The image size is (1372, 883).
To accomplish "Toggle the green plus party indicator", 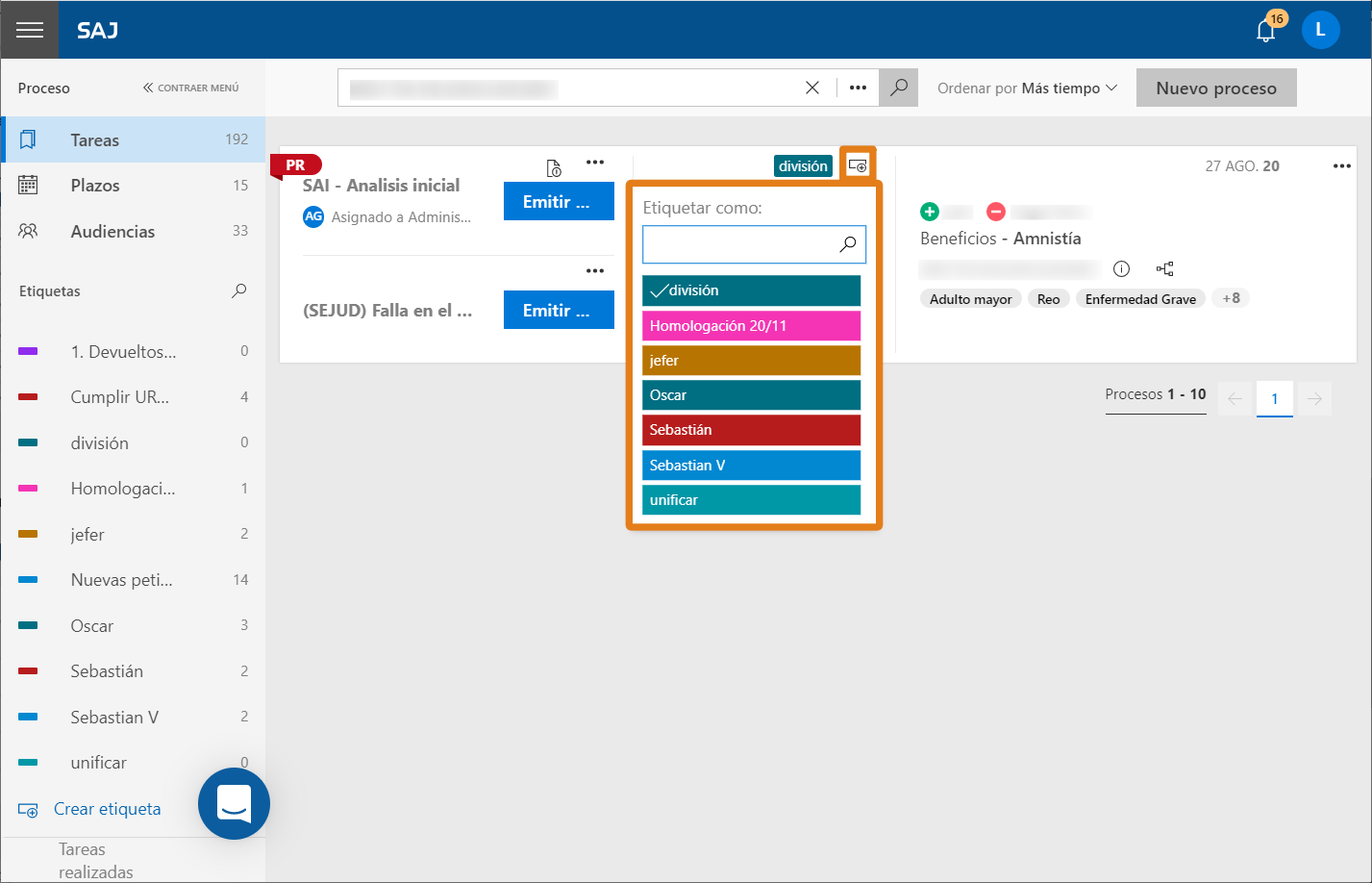I will pos(929,212).
